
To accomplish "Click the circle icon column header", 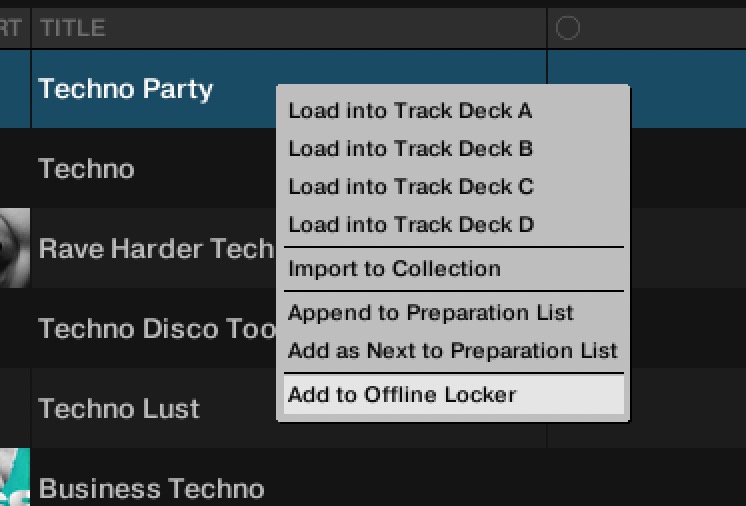I will (567, 29).
